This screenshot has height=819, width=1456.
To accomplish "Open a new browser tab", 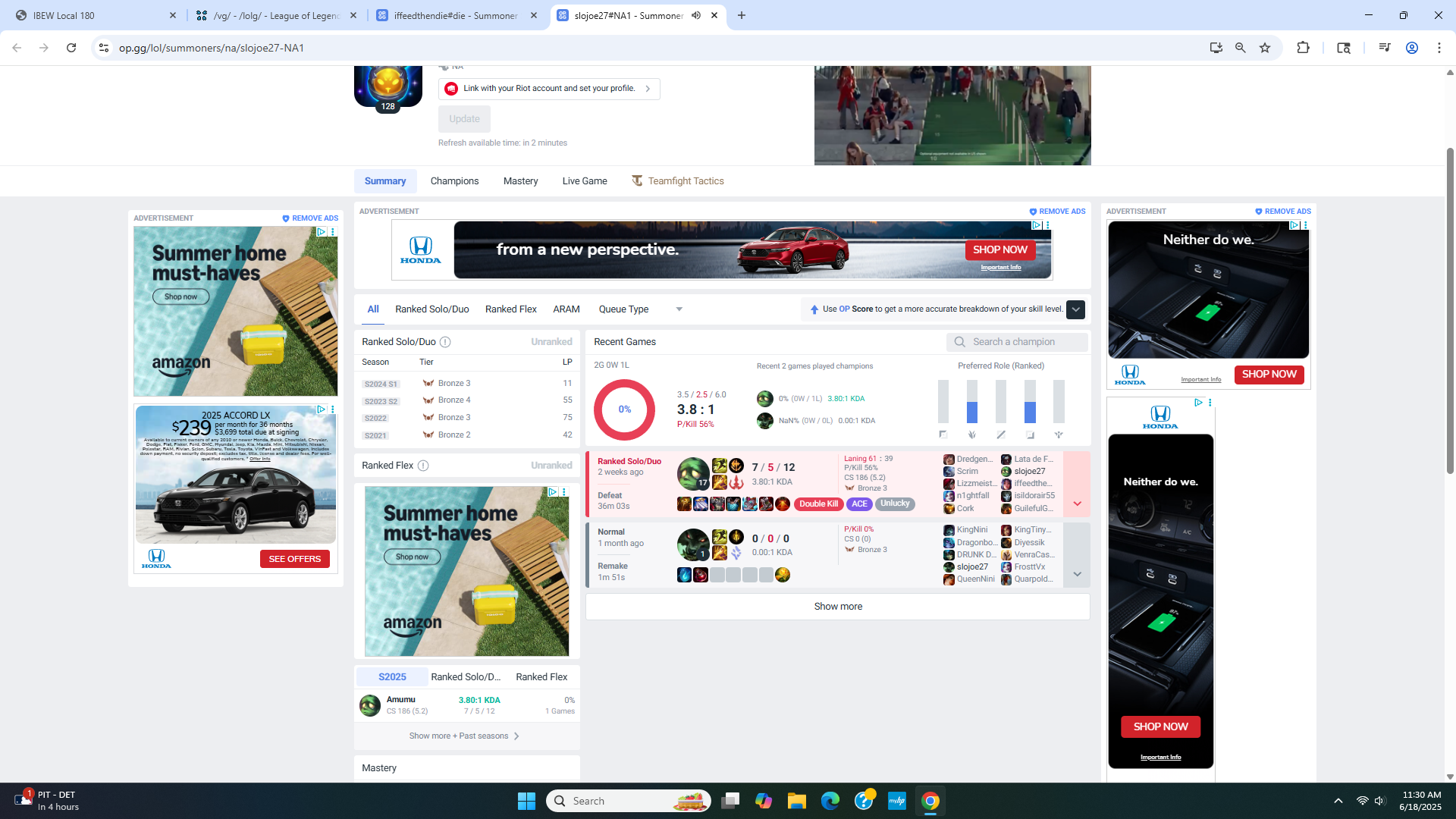I will click(x=742, y=15).
